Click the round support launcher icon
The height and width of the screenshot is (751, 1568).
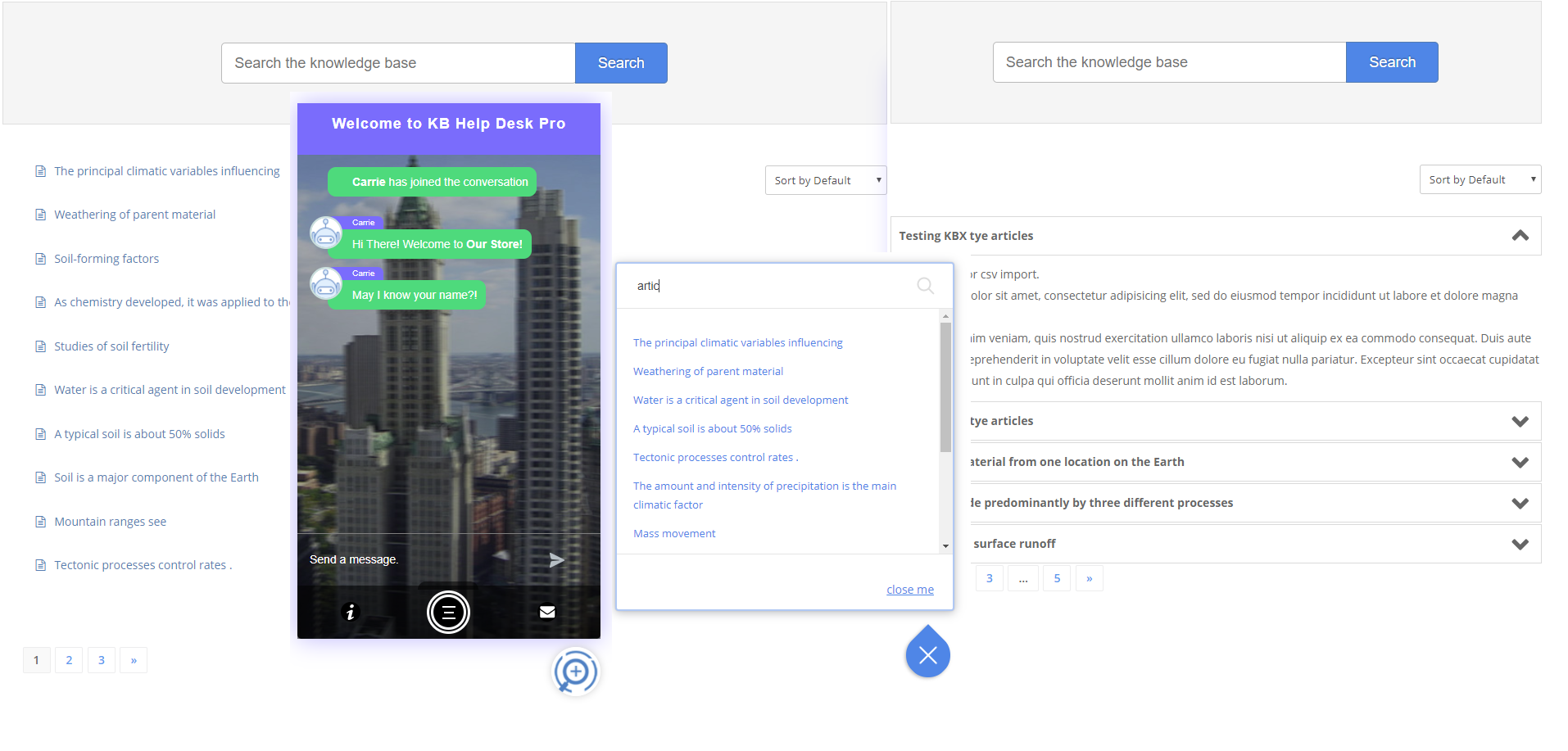coord(576,672)
